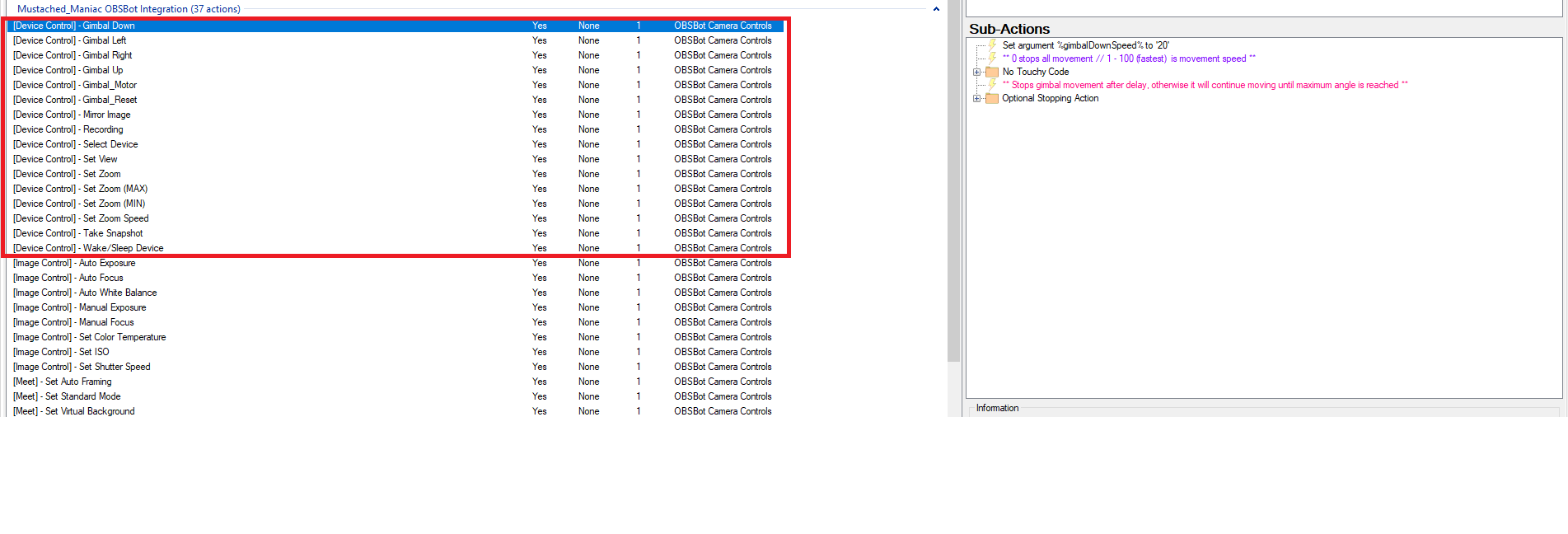The image size is (1568, 534).
Task: Select the Set argument gimbalDownSpeed sub-action
Action: pyautogui.click(x=1085, y=45)
